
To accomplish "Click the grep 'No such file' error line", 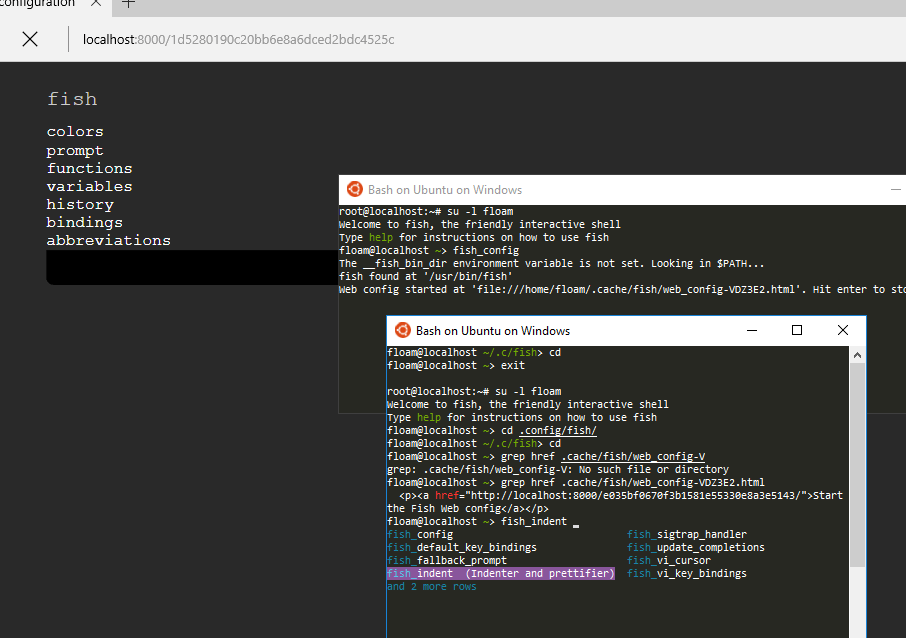I will click(x=558, y=469).
